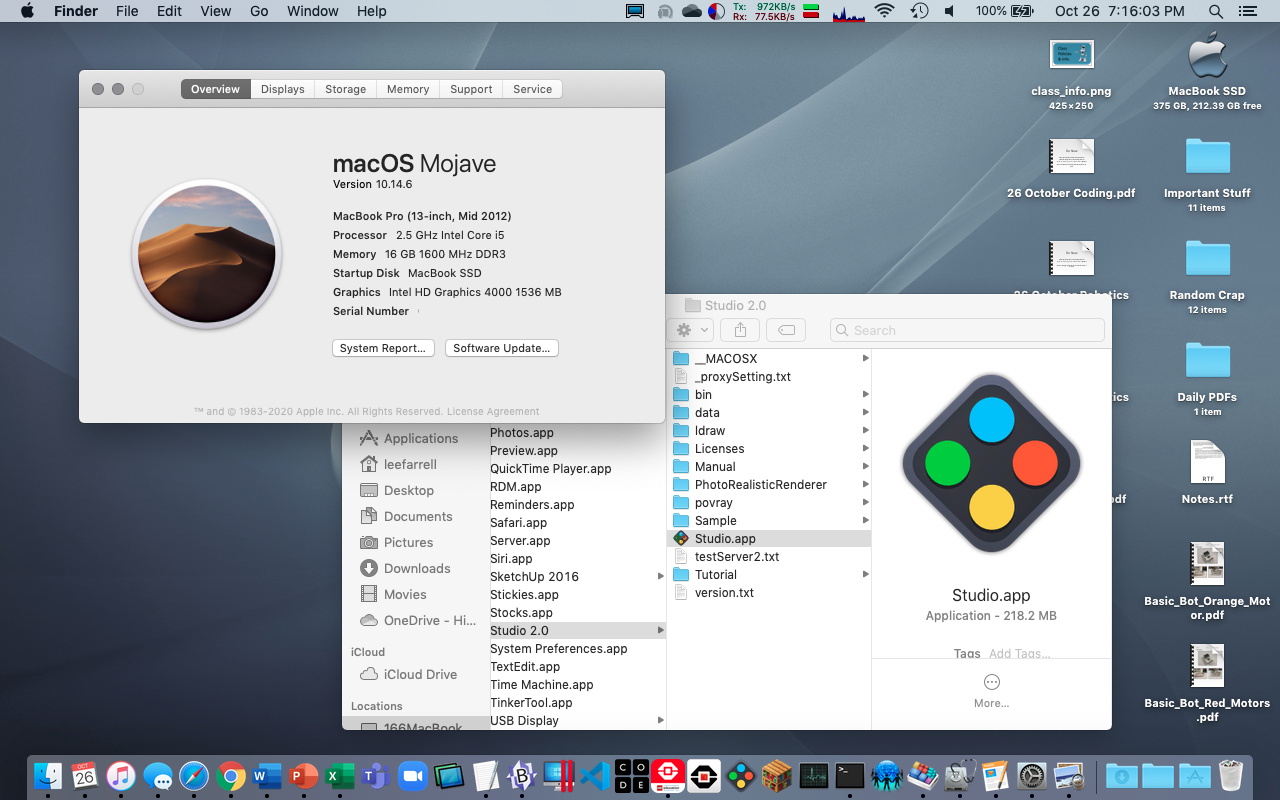Launch Safari from the Dock

click(x=194, y=776)
